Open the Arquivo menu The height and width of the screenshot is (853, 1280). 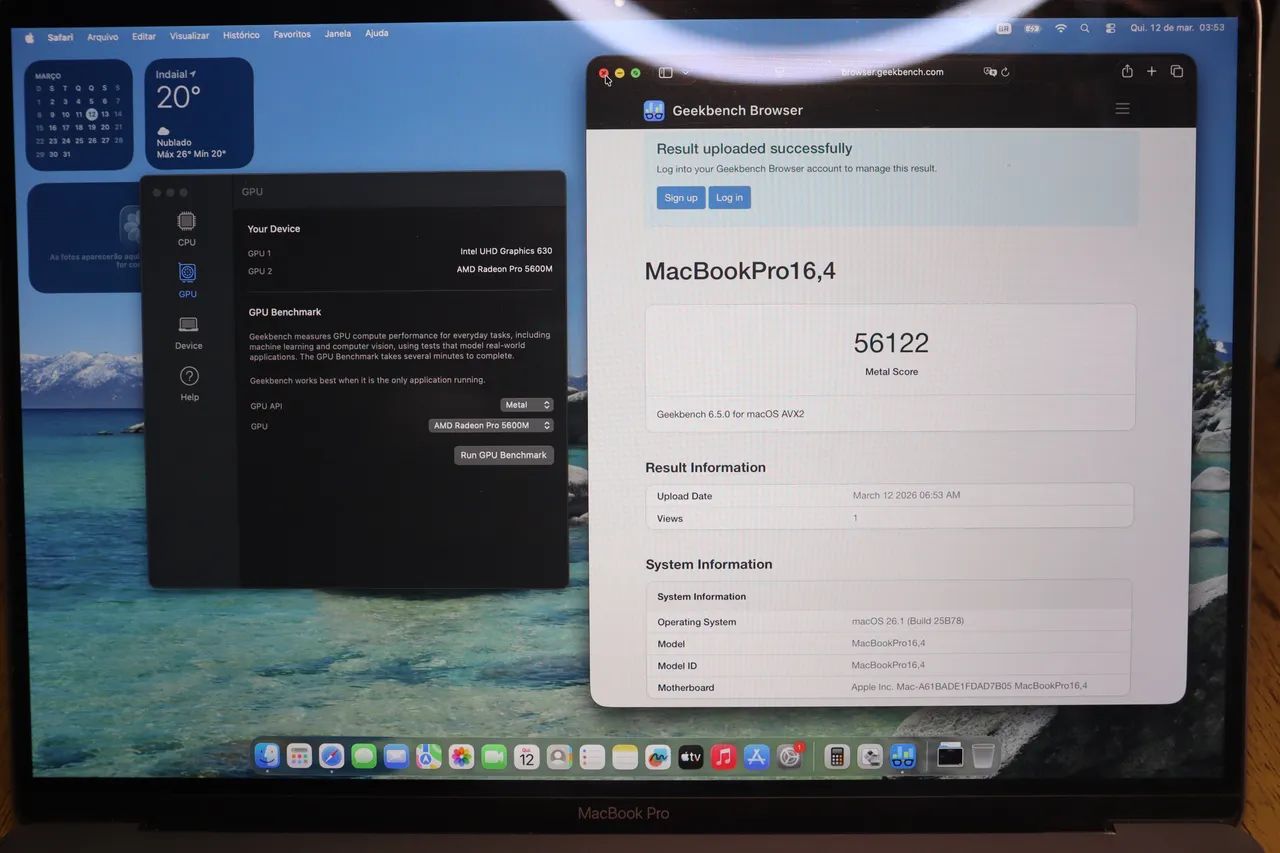(102, 37)
